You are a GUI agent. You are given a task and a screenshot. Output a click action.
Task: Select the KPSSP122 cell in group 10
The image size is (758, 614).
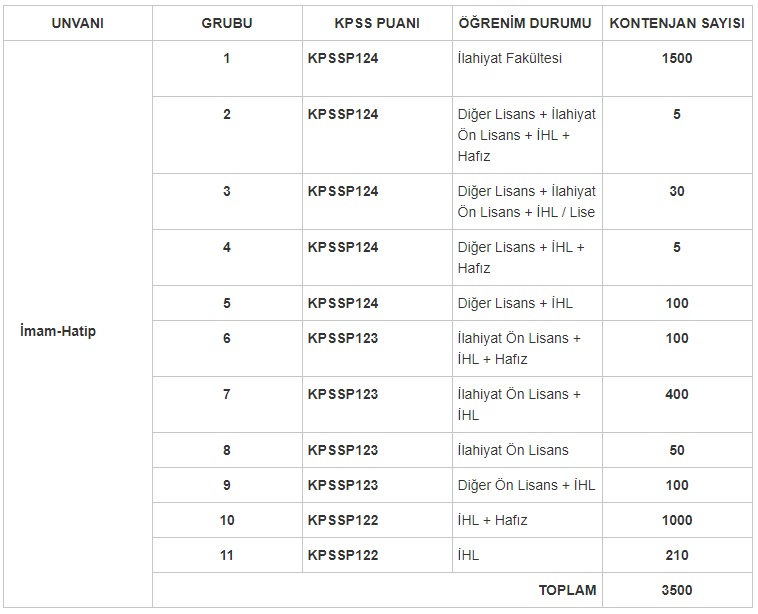(x=343, y=520)
